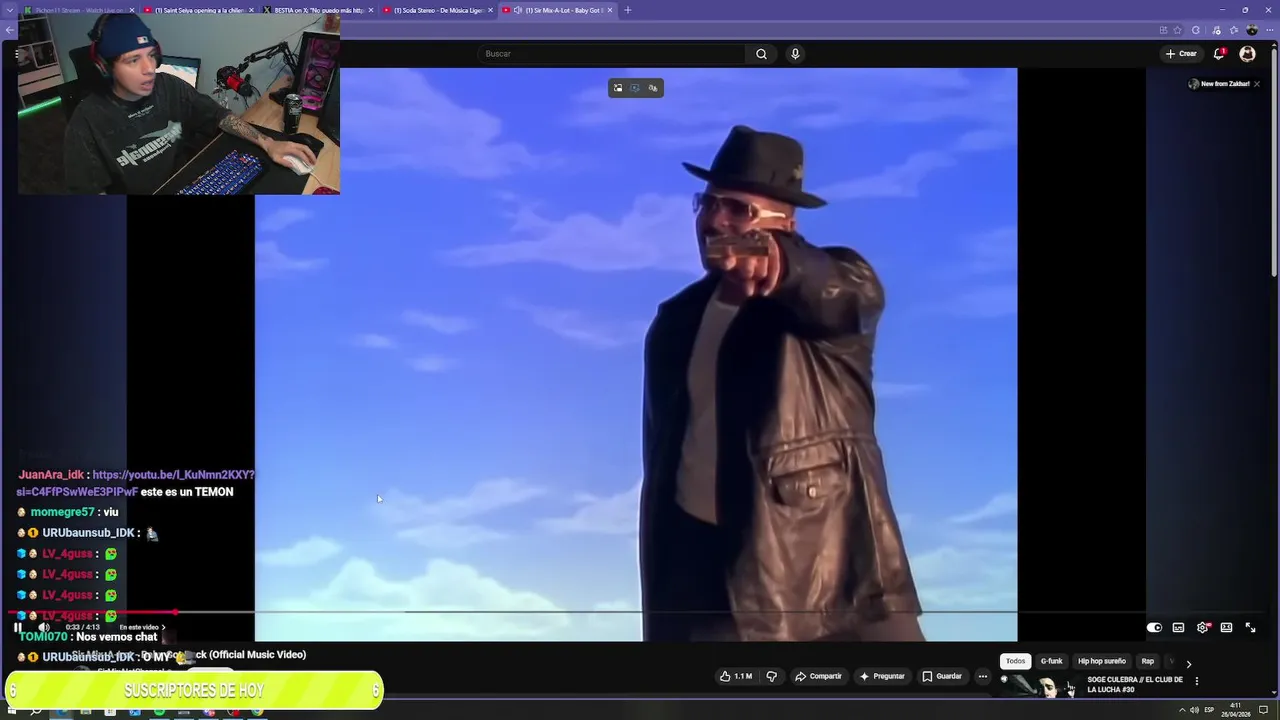Open YouTube notifications bell

pyautogui.click(x=1219, y=54)
